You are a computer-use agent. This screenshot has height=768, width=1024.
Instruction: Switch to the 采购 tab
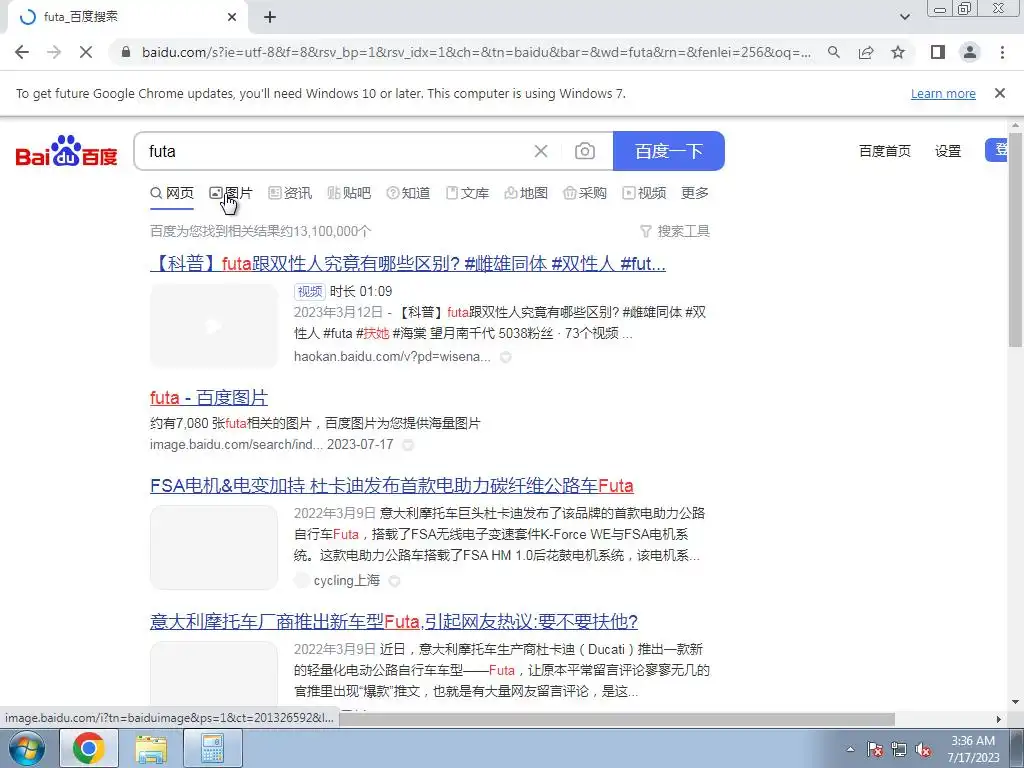[x=584, y=193]
